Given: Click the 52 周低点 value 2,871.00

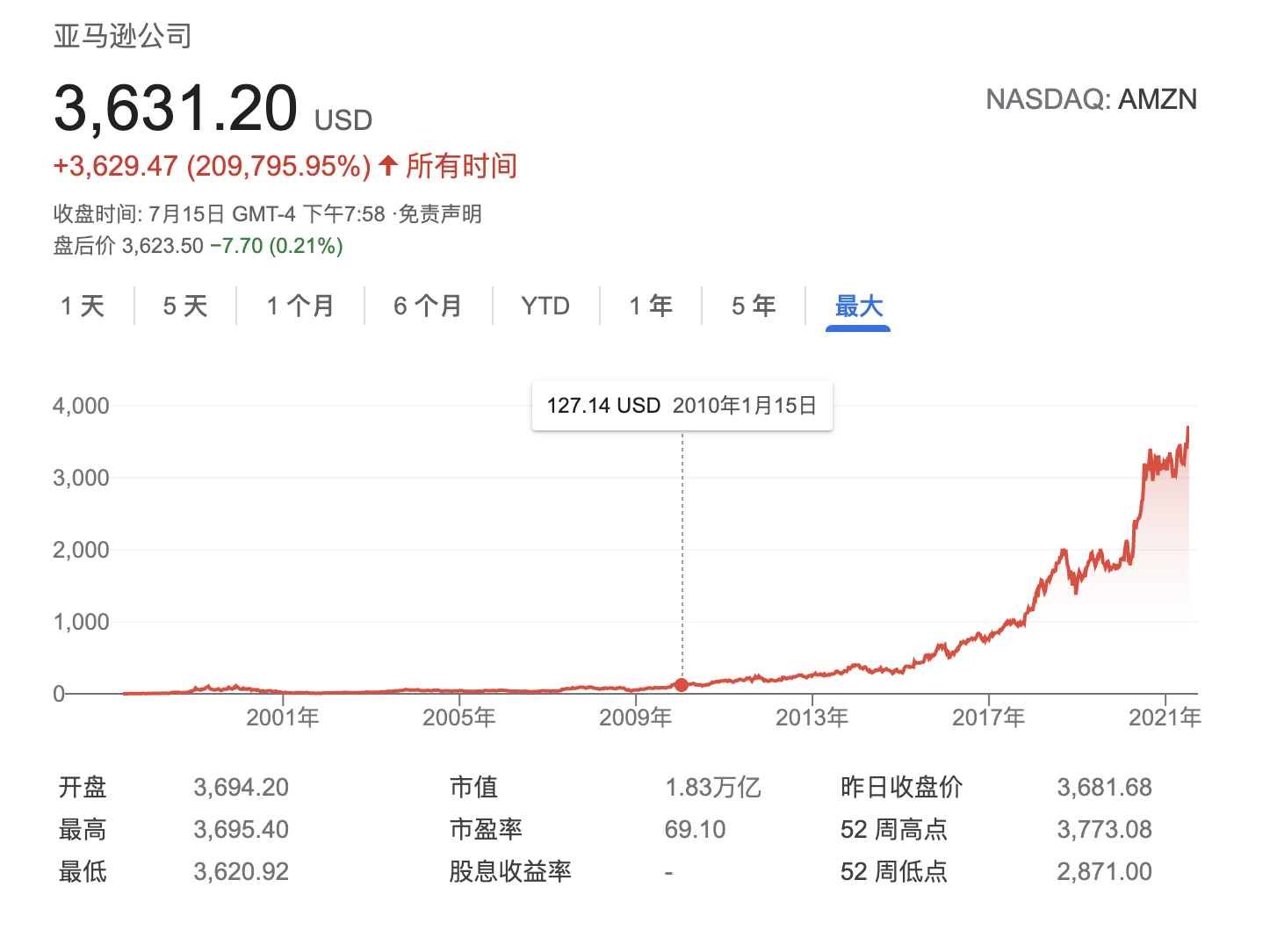Looking at the screenshot, I should [x=1104, y=871].
